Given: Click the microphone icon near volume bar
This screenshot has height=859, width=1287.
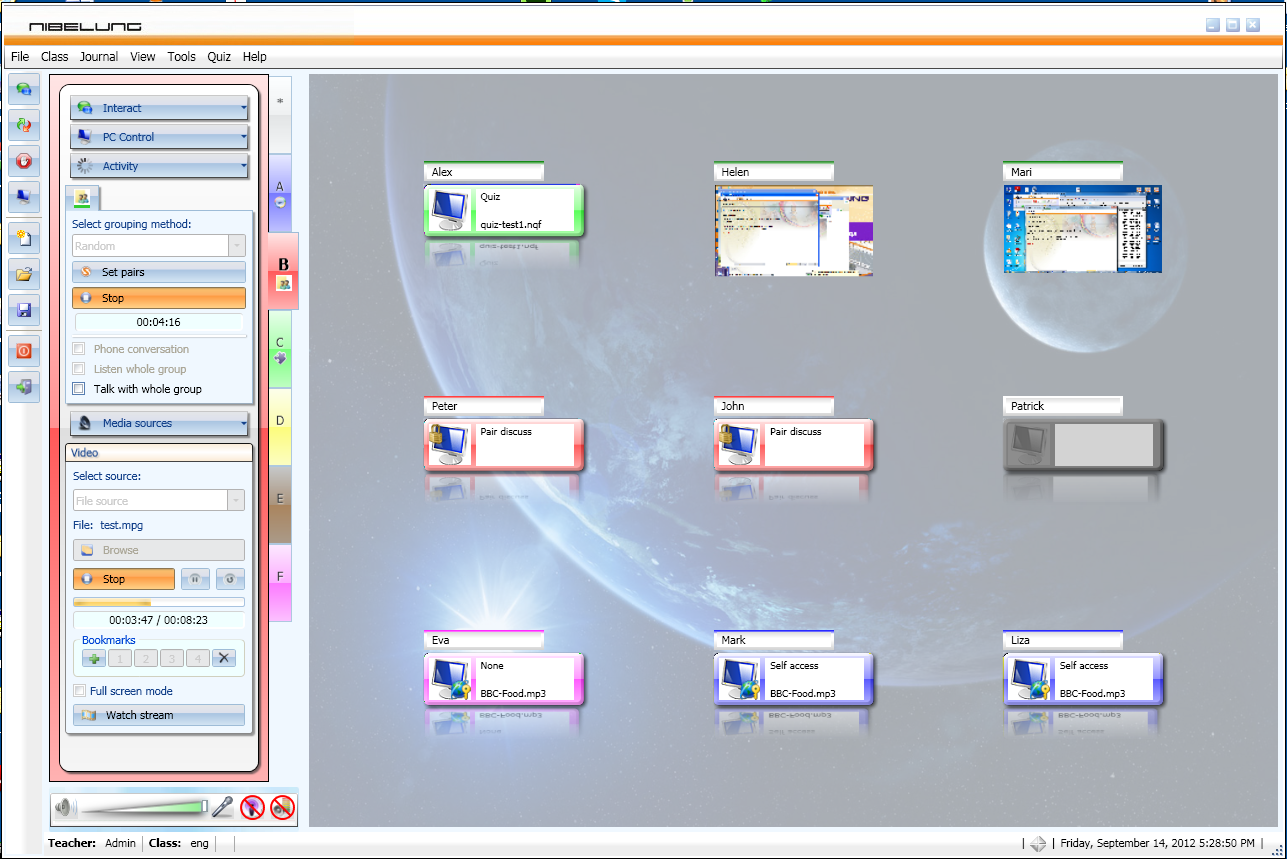Looking at the screenshot, I should (x=223, y=807).
